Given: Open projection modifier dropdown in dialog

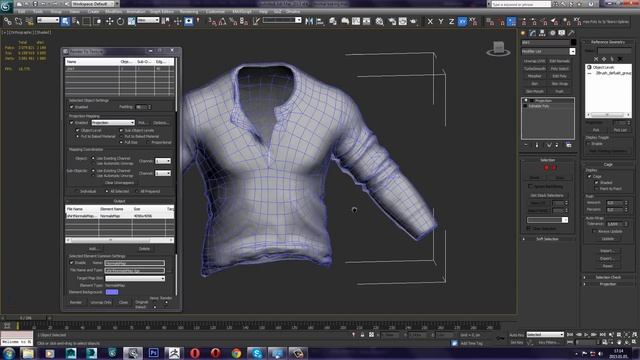Looking at the screenshot, I should [113, 122].
